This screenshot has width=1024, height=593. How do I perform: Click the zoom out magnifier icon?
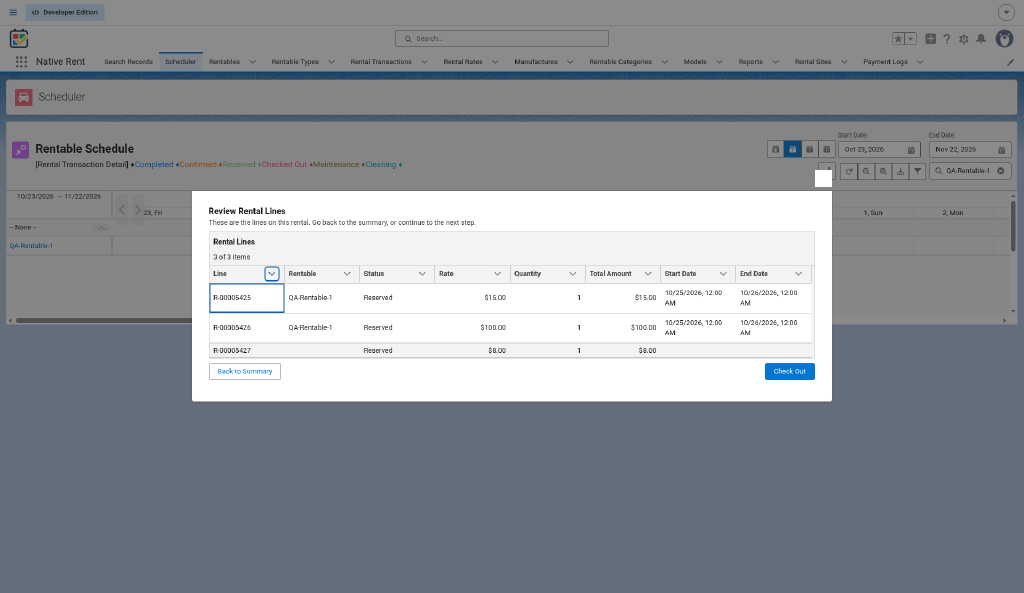[866, 171]
